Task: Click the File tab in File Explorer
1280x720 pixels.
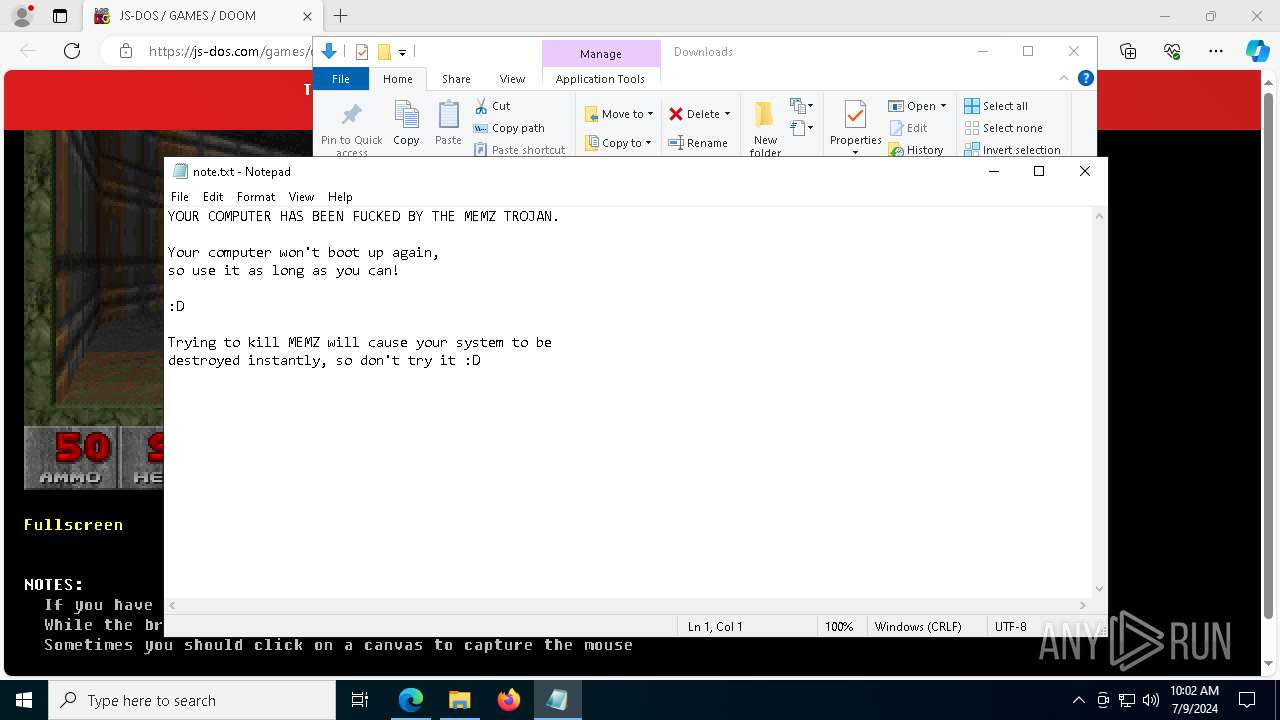Action: click(x=341, y=79)
